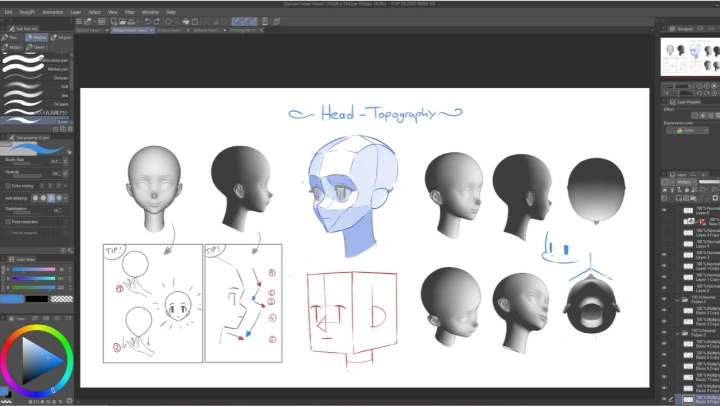Click the Fill bucket icon in the command bar

coord(186,21)
